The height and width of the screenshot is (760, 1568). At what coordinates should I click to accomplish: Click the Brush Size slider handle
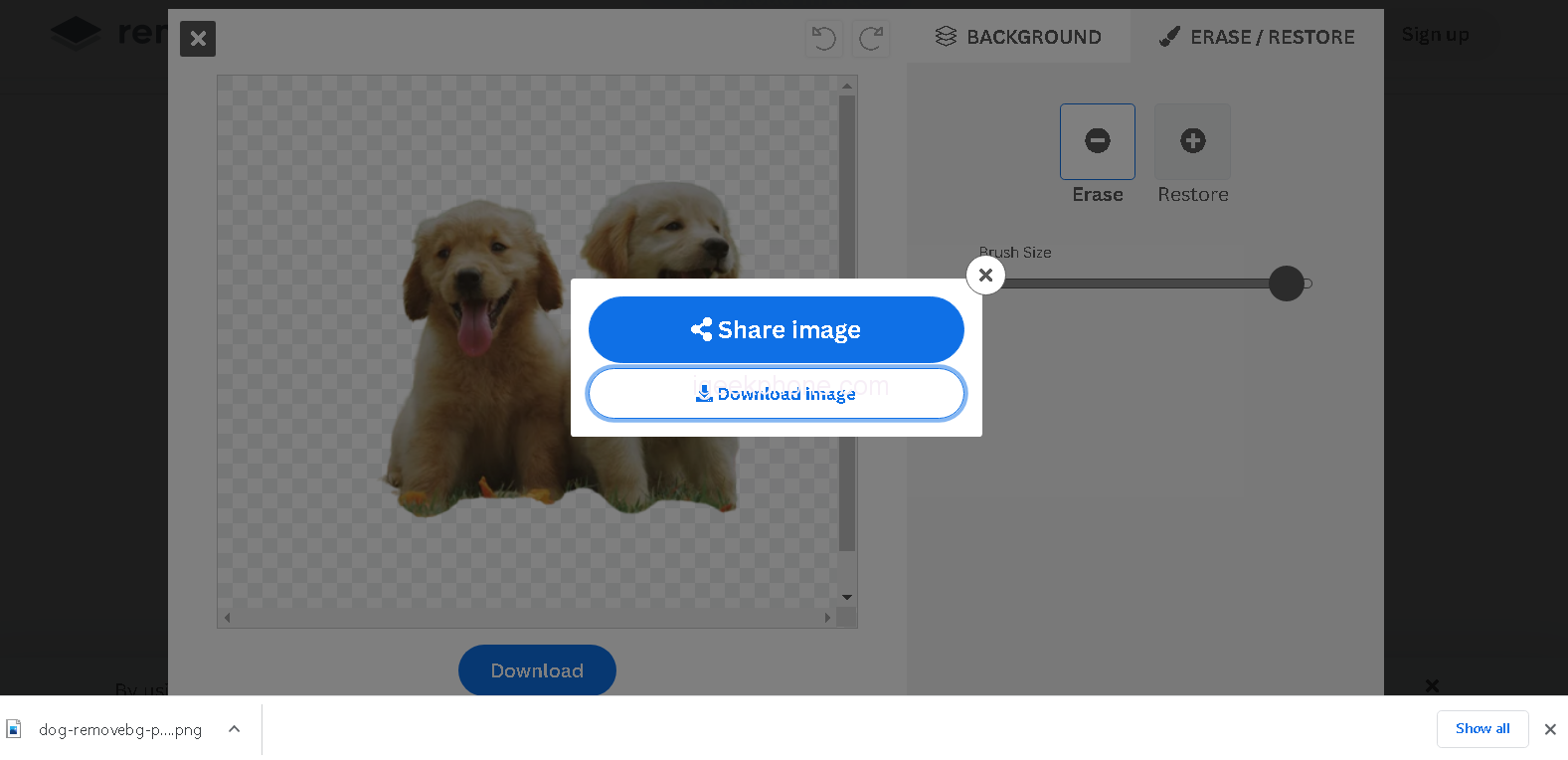point(1286,284)
